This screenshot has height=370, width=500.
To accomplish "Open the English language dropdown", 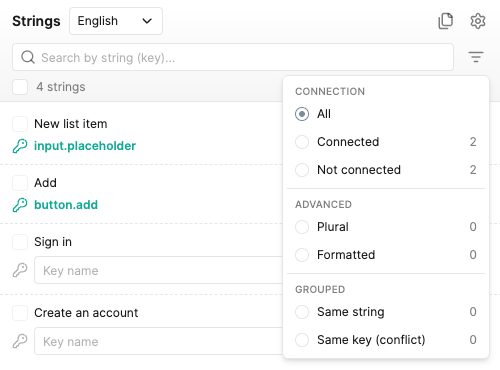I will [116, 21].
